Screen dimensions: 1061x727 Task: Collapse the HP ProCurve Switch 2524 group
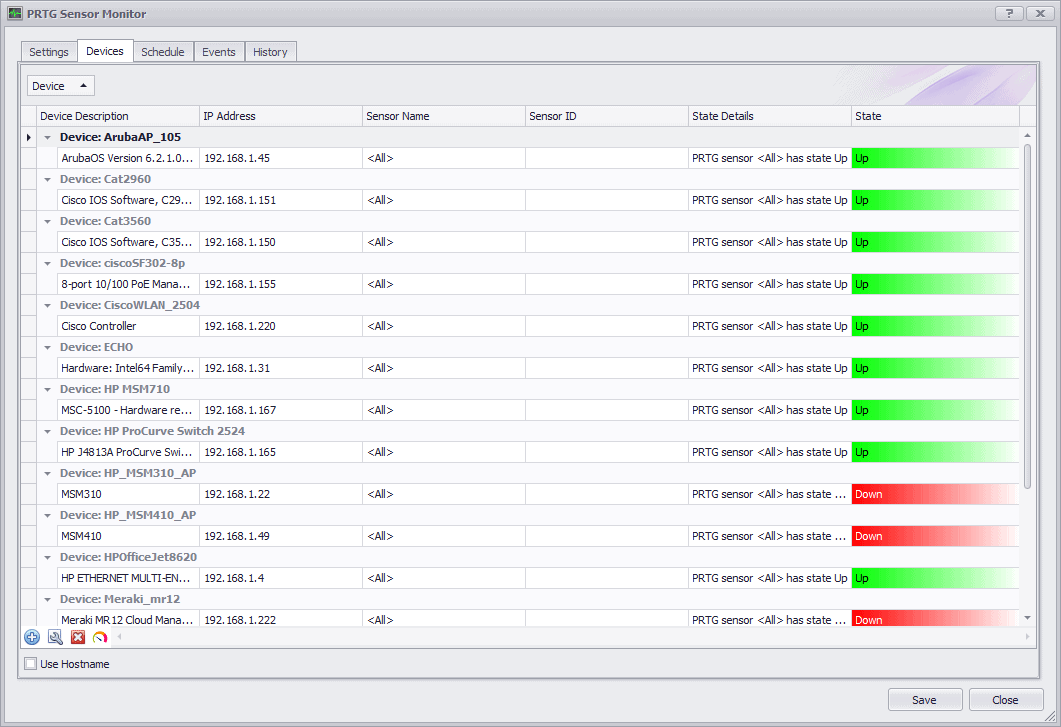point(47,431)
